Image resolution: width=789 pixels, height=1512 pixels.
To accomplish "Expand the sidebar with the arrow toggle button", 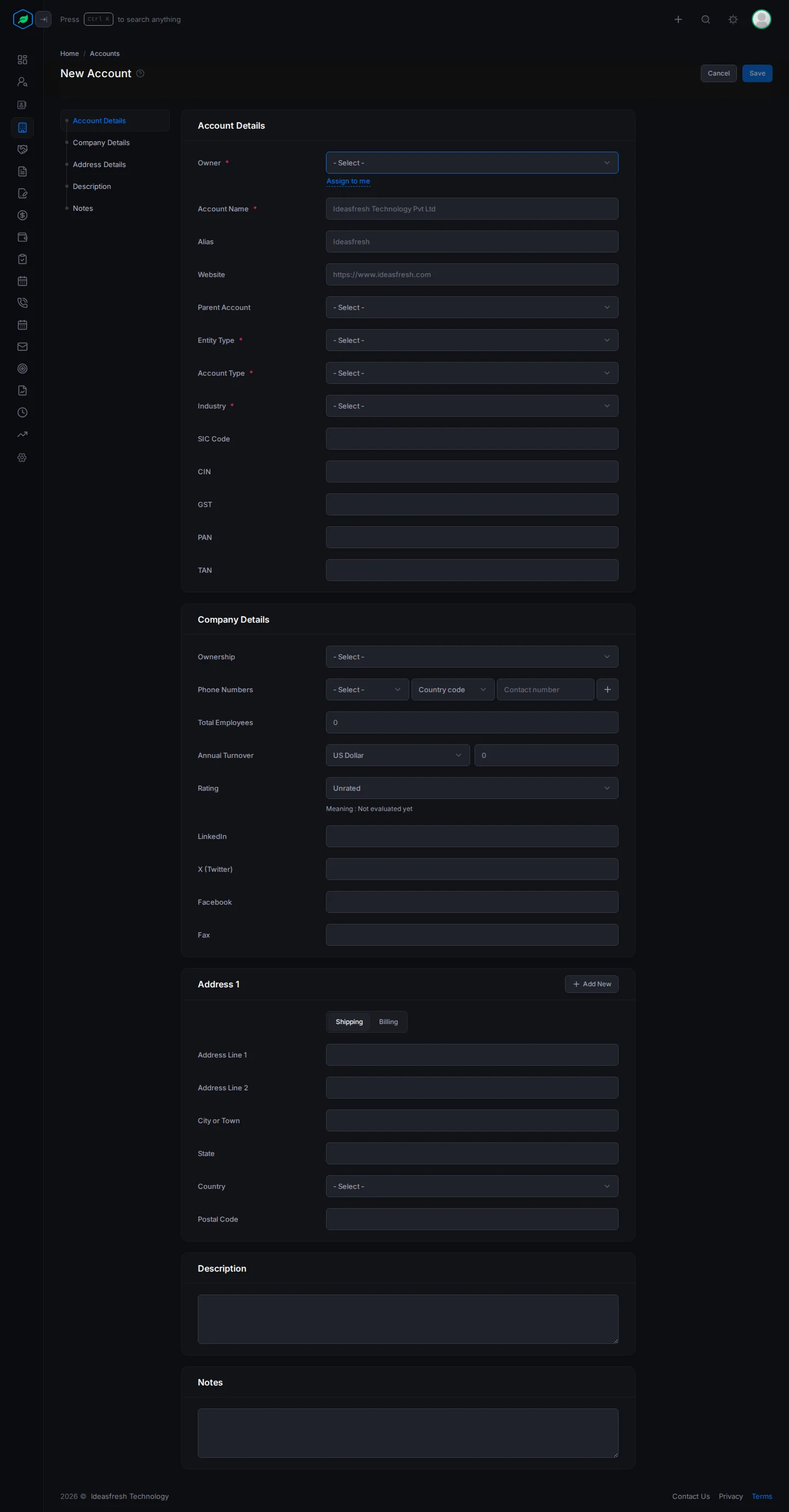I will pyautogui.click(x=43, y=19).
